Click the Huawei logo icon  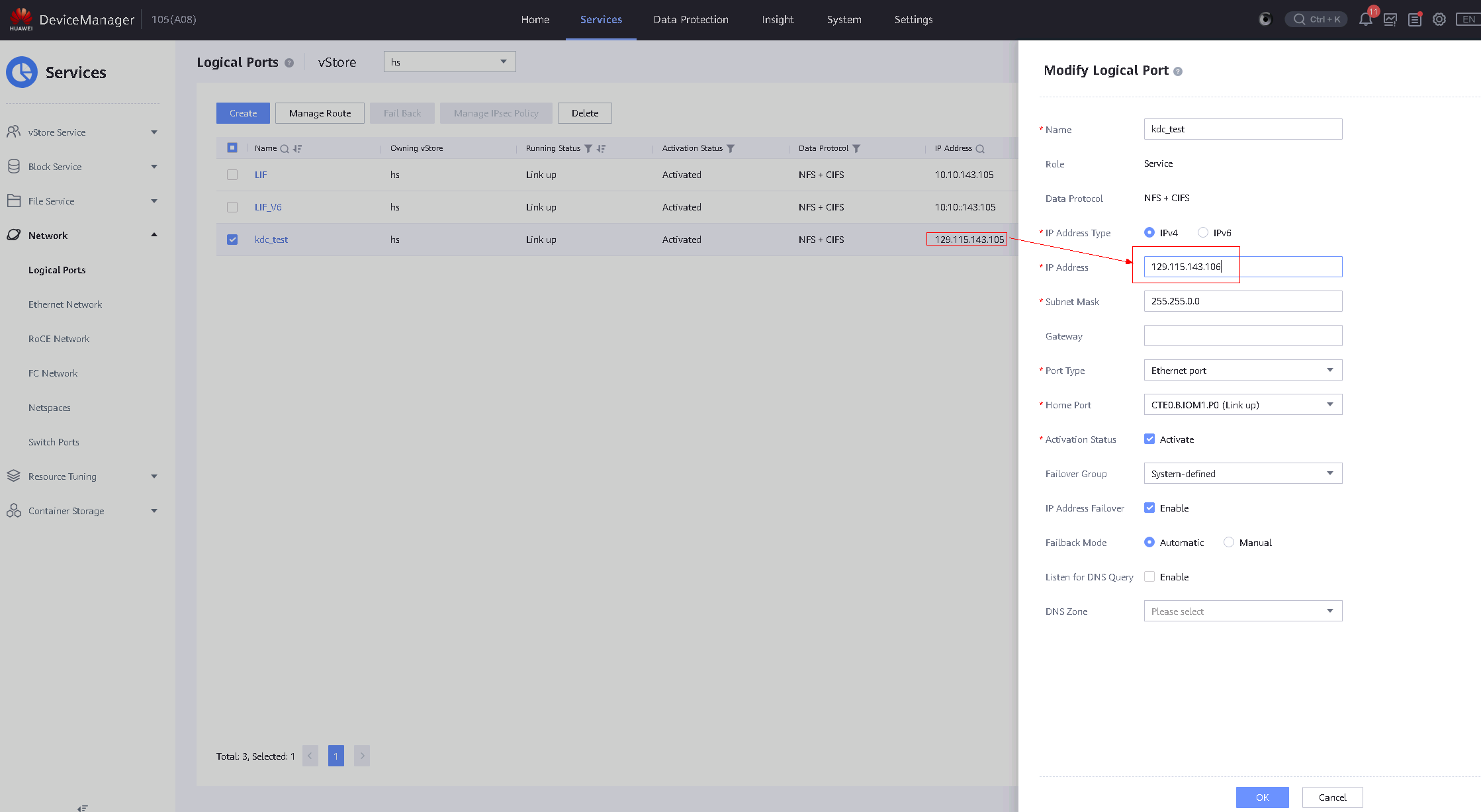pyautogui.click(x=21, y=19)
